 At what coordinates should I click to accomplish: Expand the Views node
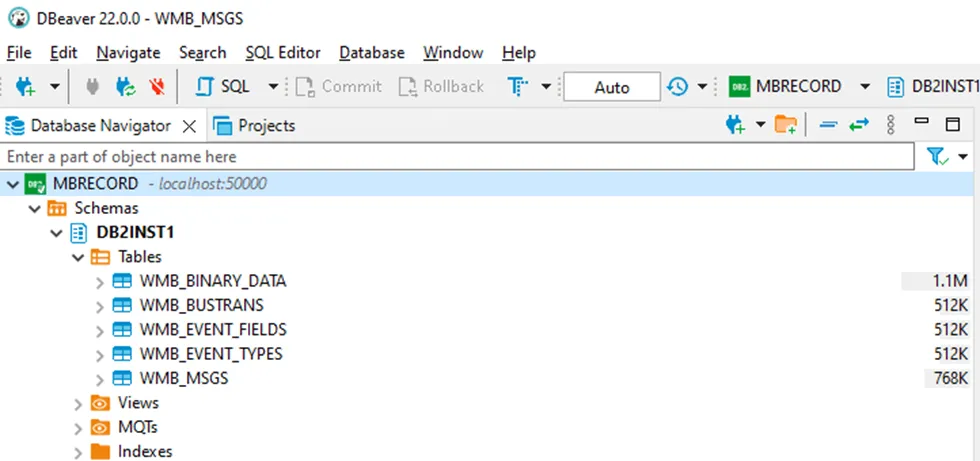(x=78, y=404)
